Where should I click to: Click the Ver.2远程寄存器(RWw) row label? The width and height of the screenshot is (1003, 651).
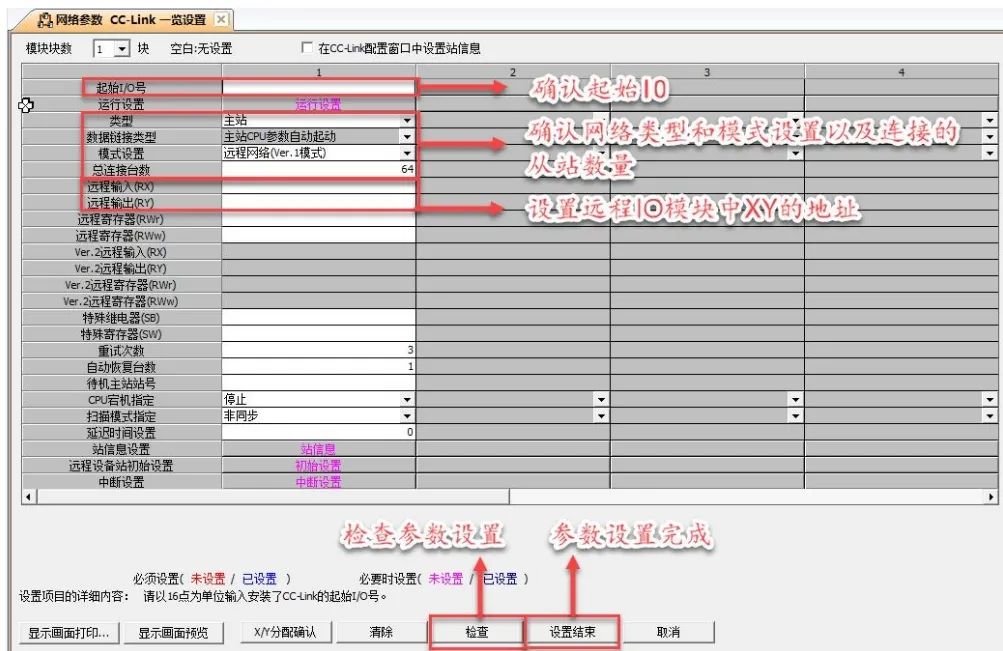pyautogui.click(x=120, y=301)
